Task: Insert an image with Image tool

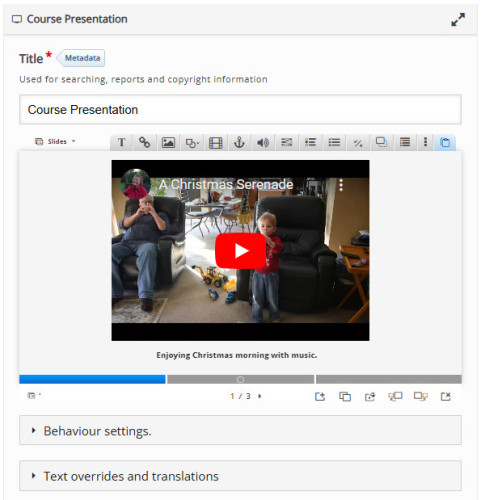Action: pos(168,143)
